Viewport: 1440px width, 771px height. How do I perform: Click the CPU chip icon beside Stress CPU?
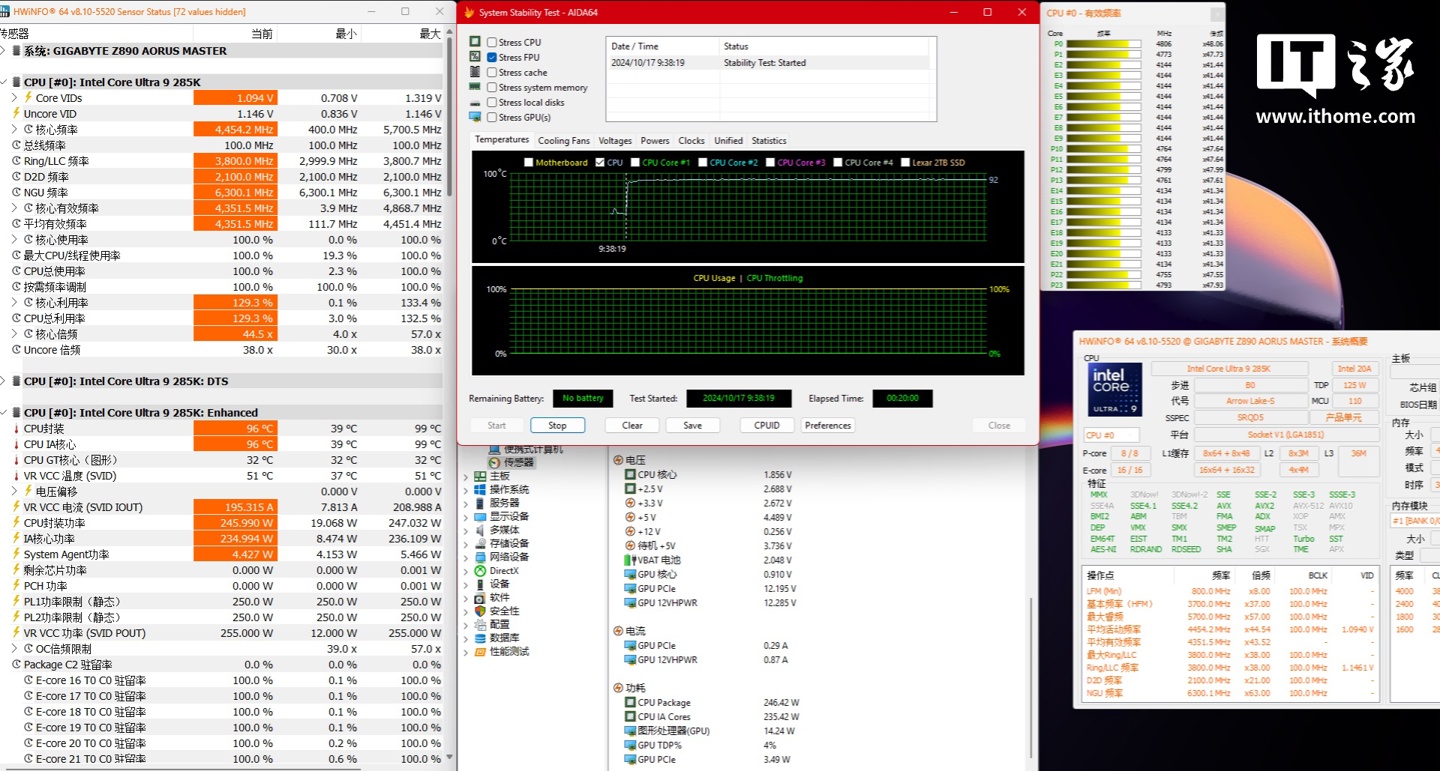click(476, 42)
